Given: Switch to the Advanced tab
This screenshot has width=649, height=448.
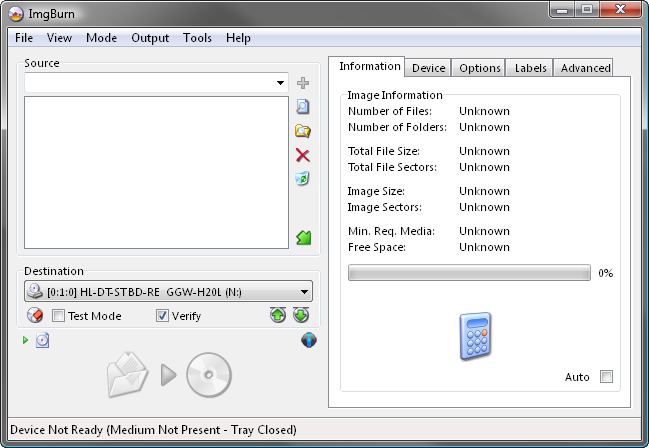Looking at the screenshot, I should [x=584, y=68].
